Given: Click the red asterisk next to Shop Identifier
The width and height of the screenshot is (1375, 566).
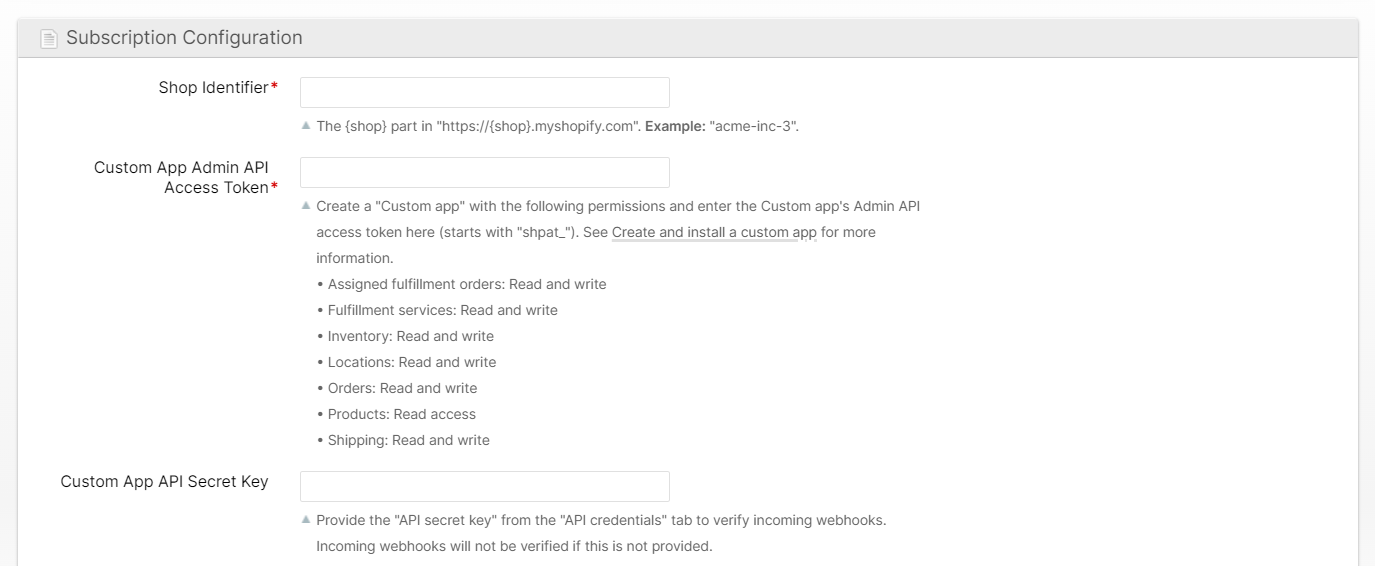Looking at the screenshot, I should point(274,88).
